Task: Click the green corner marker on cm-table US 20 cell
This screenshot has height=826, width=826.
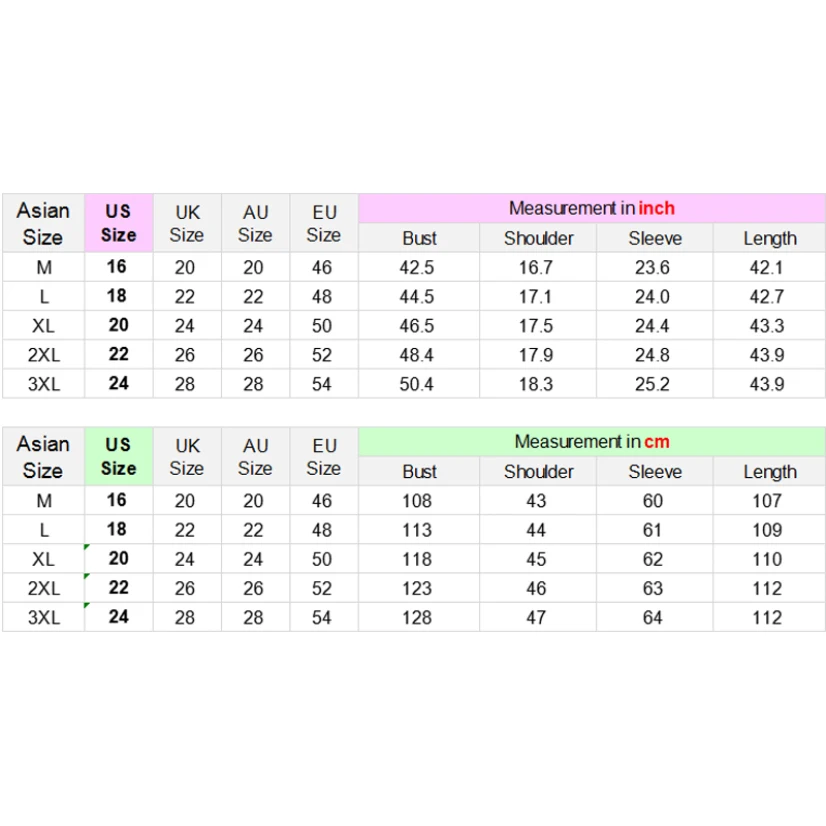Action: pos(88,548)
